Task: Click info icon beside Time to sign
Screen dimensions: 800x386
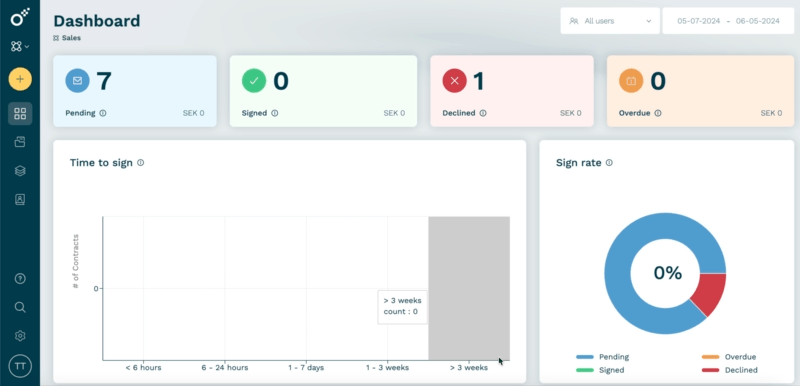Action: (141, 163)
